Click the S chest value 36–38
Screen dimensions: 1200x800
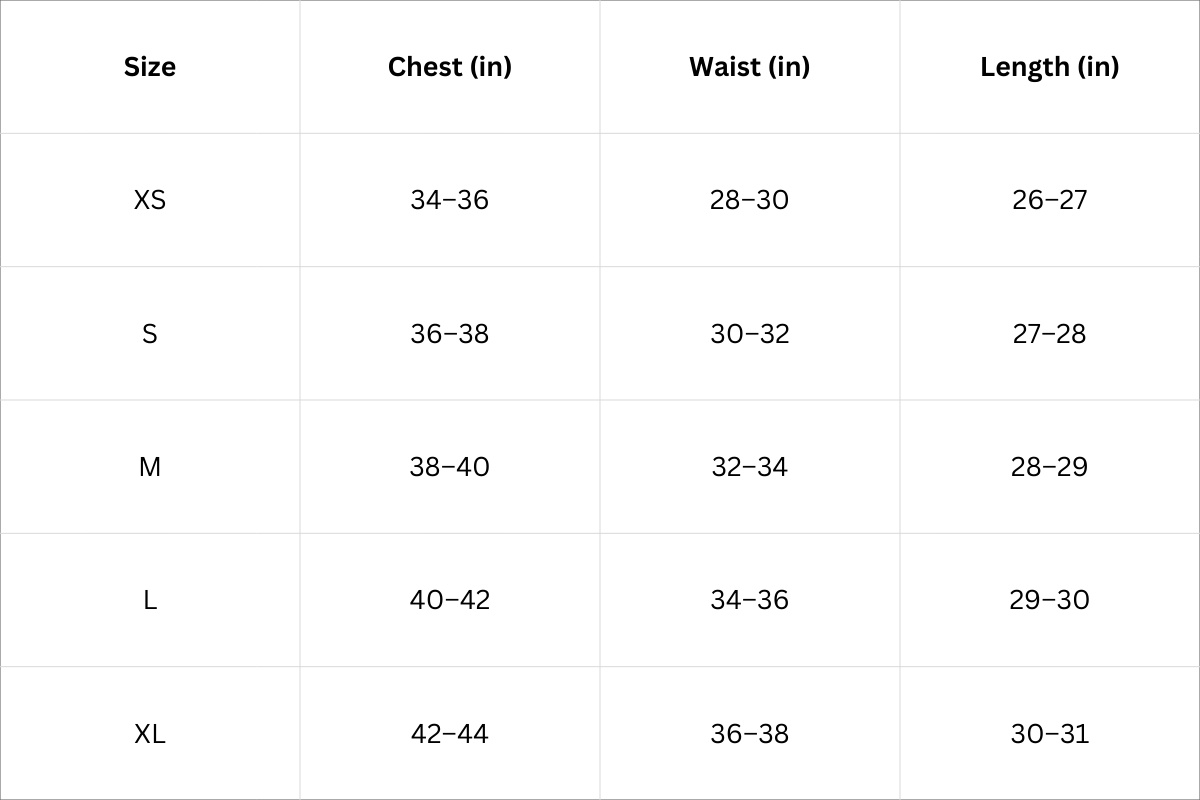tap(450, 333)
